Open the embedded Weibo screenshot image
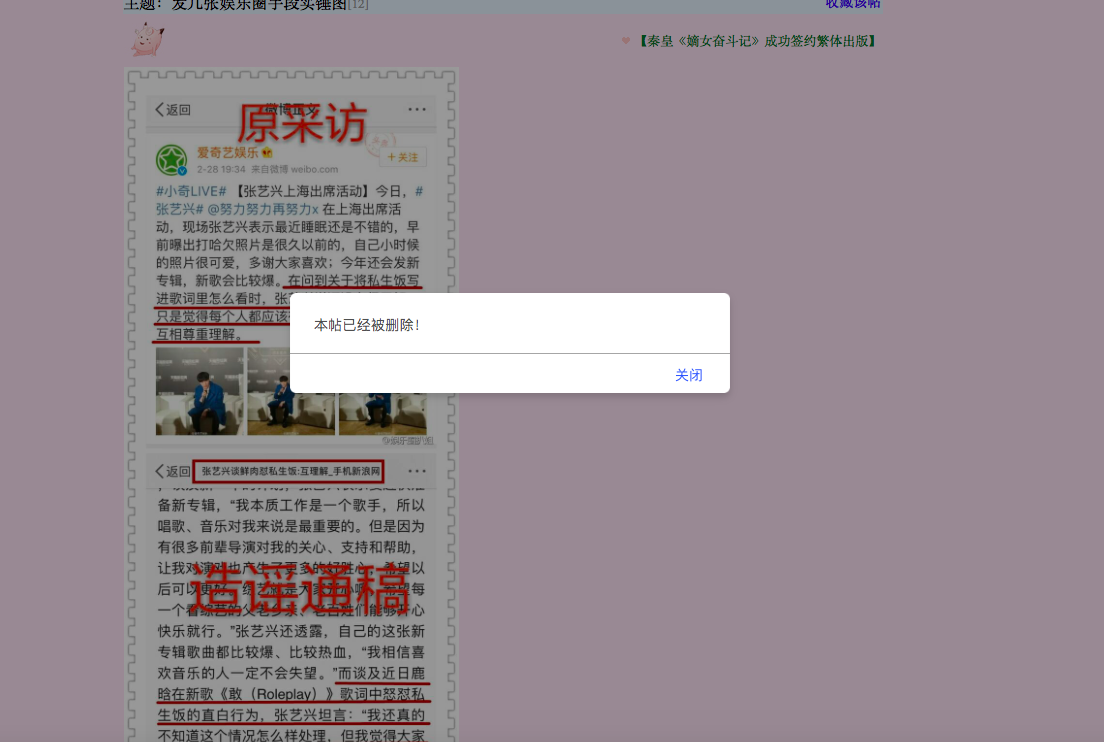This screenshot has width=1104, height=742. point(291,405)
